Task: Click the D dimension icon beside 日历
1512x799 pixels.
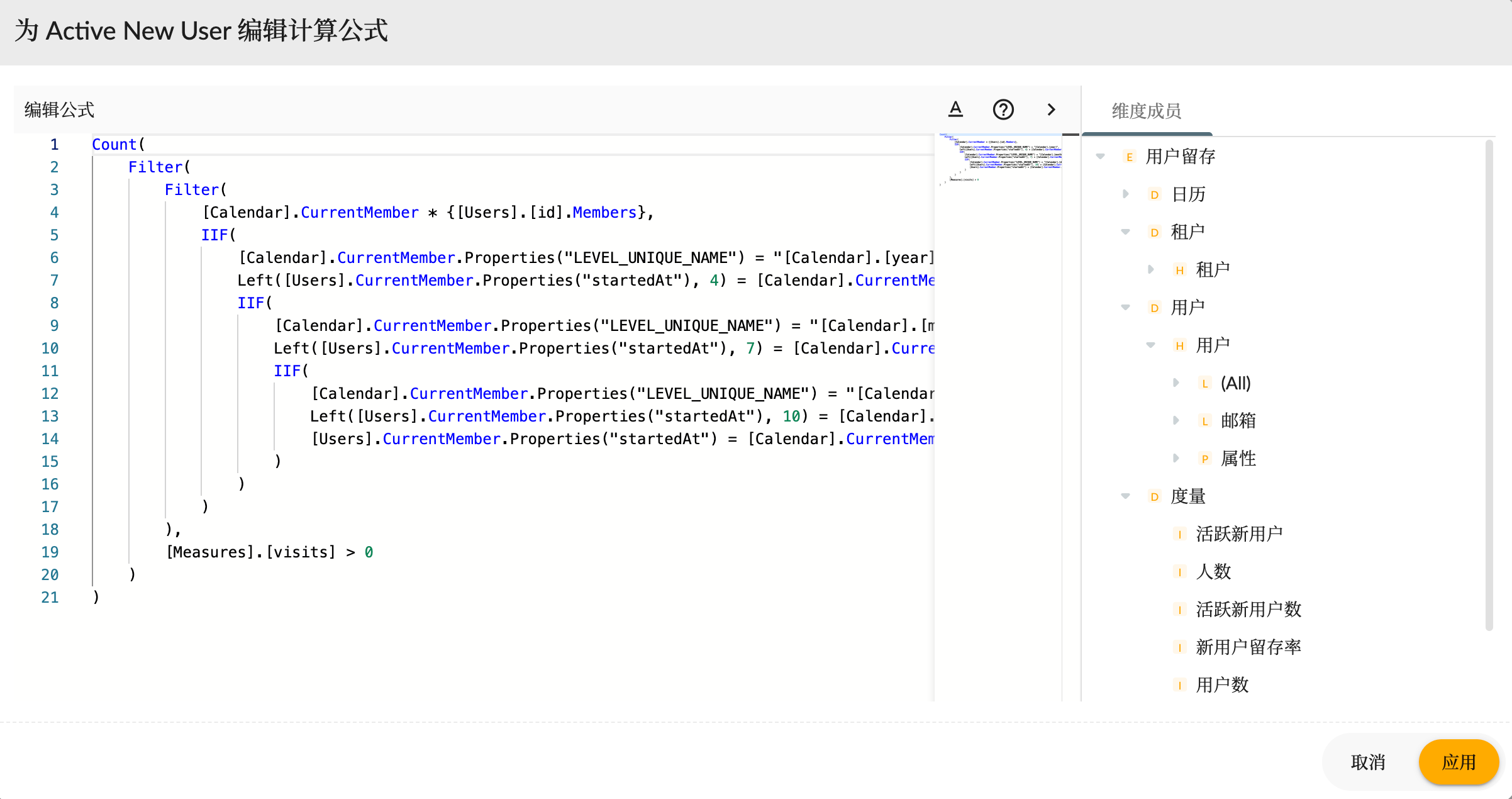Action: point(1154,194)
